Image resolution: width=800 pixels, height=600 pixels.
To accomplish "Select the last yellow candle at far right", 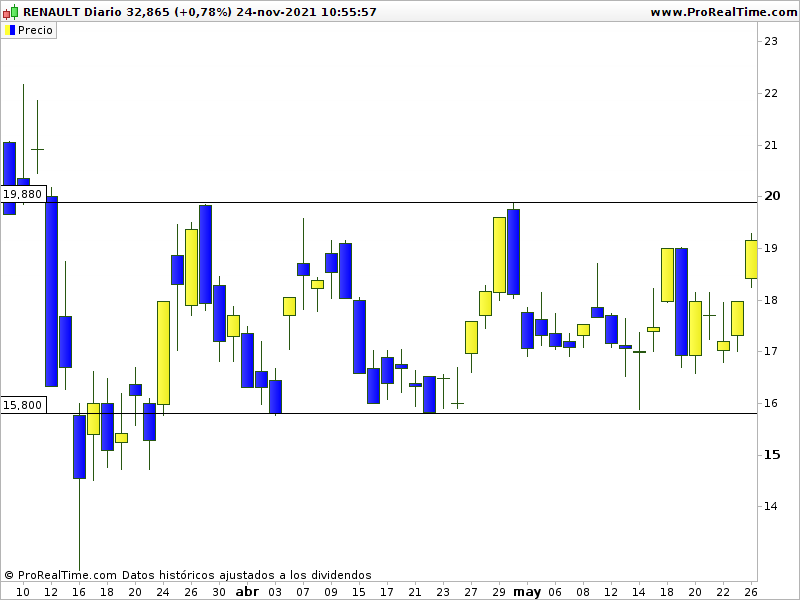I will [x=751, y=259].
